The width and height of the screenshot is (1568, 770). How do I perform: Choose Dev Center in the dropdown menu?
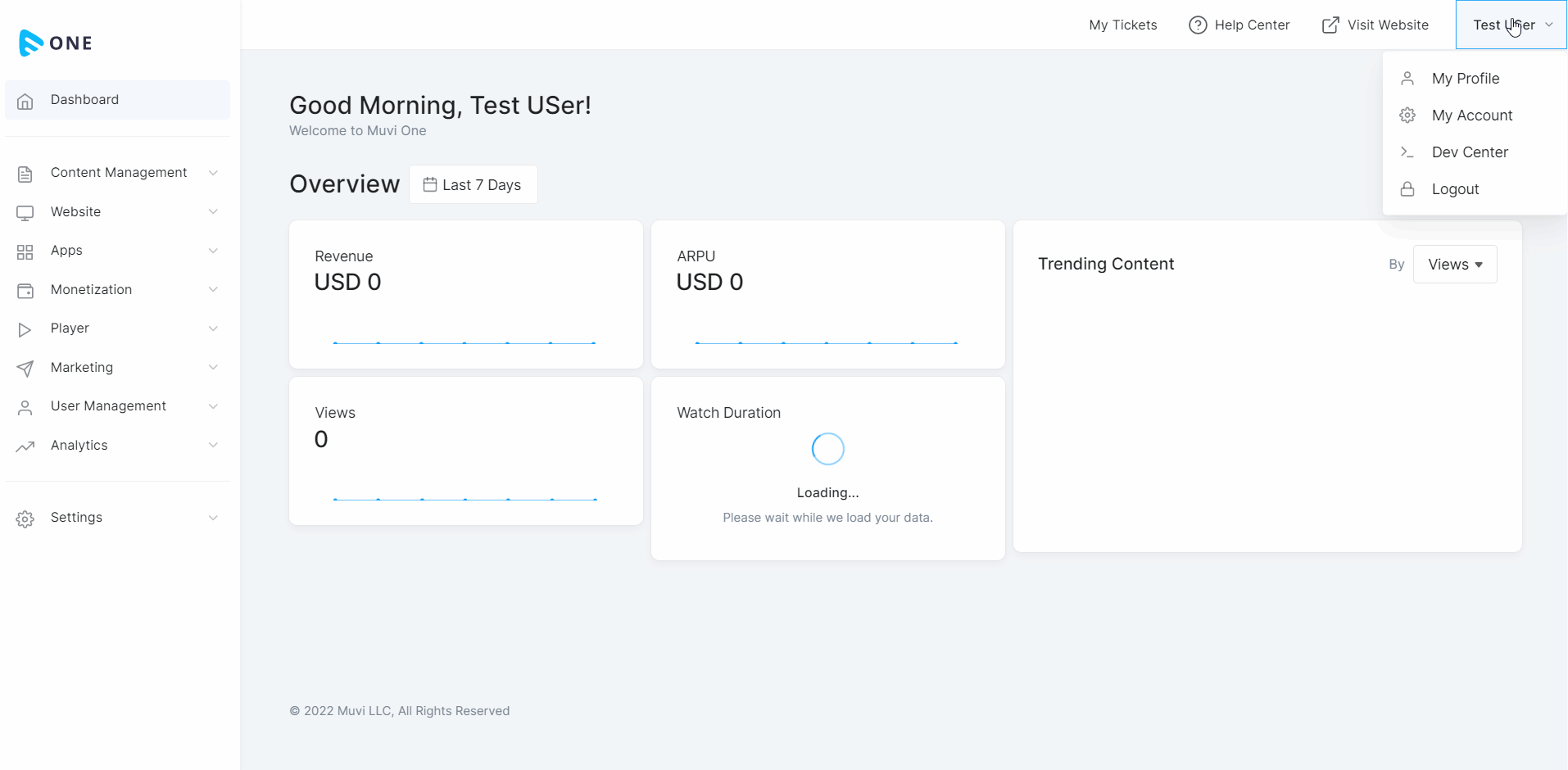pos(1469,152)
